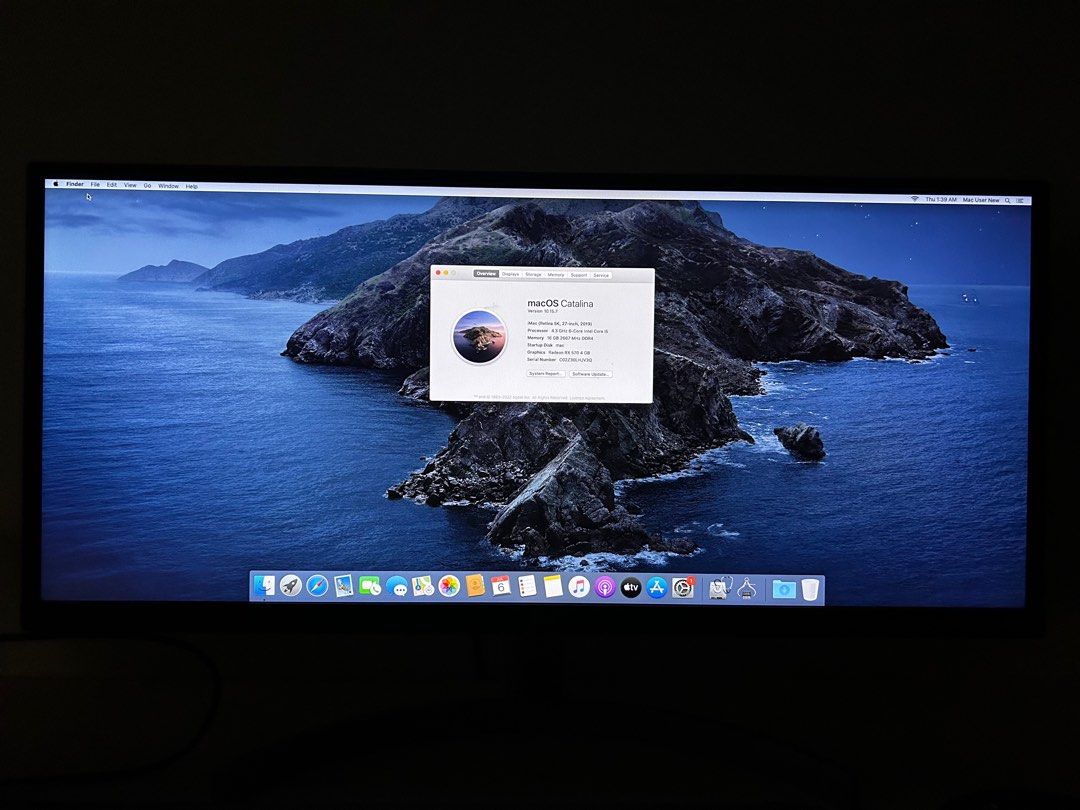Launch Reminders list icon in Dock
The height and width of the screenshot is (810, 1080).
click(x=527, y=587)
